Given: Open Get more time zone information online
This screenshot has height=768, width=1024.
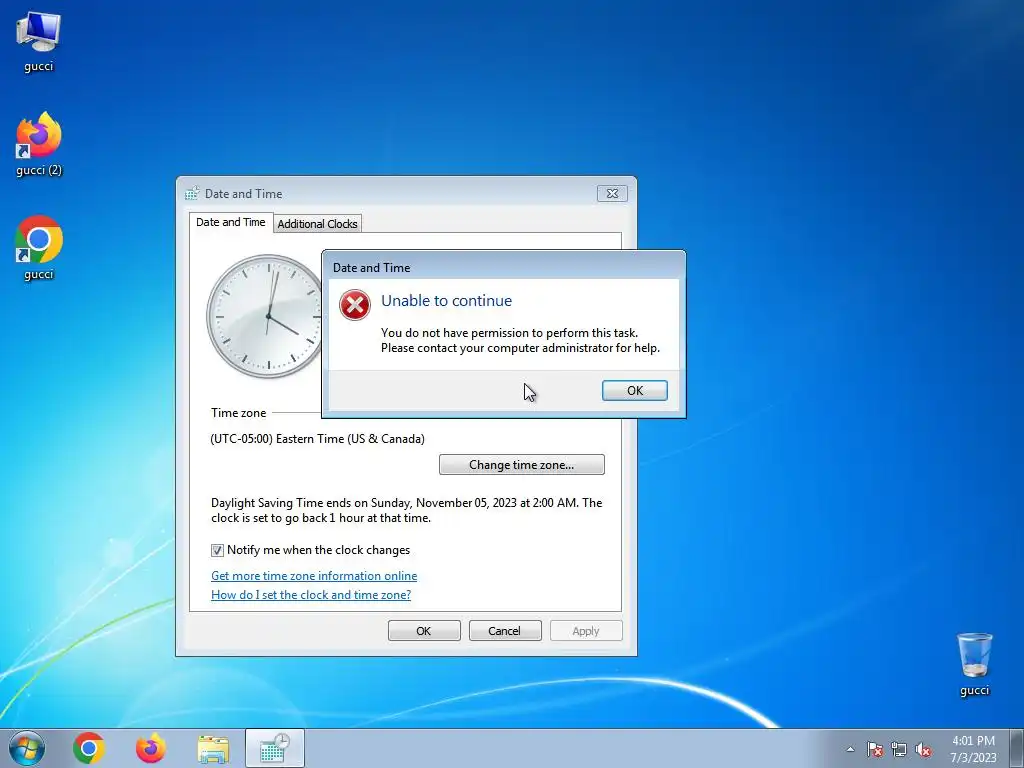Looking at the screenshot, I should 314,576.
